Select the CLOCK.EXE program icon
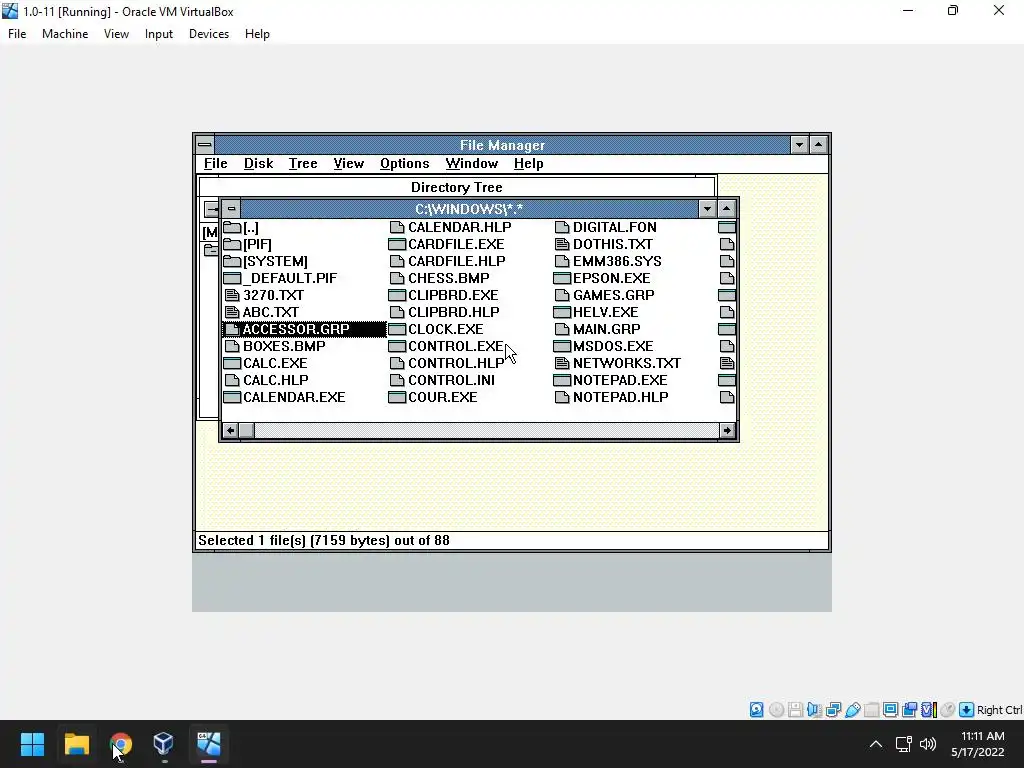 (397, 329)
